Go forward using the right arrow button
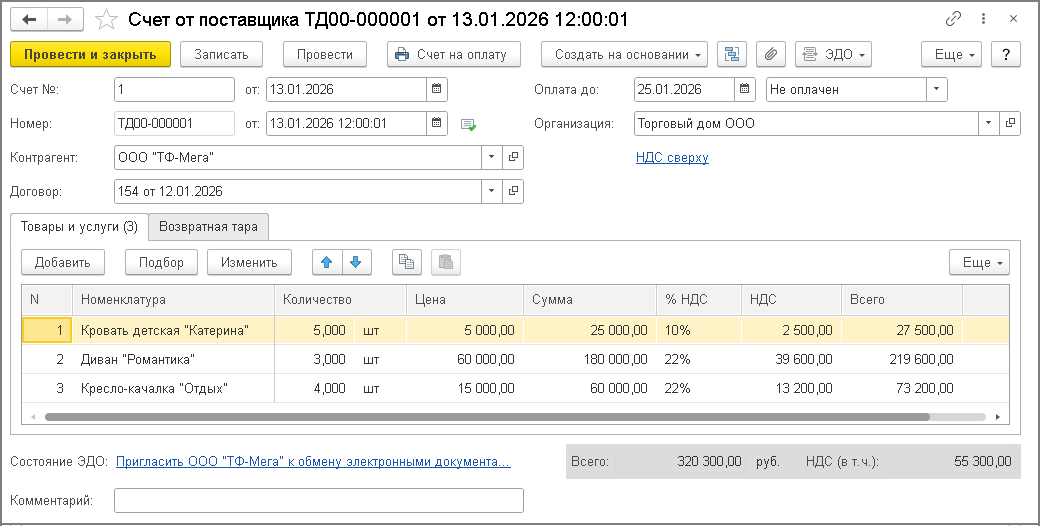Image resolution: width=1040 pixels, height=526 pixels. (x=64, y=20)
